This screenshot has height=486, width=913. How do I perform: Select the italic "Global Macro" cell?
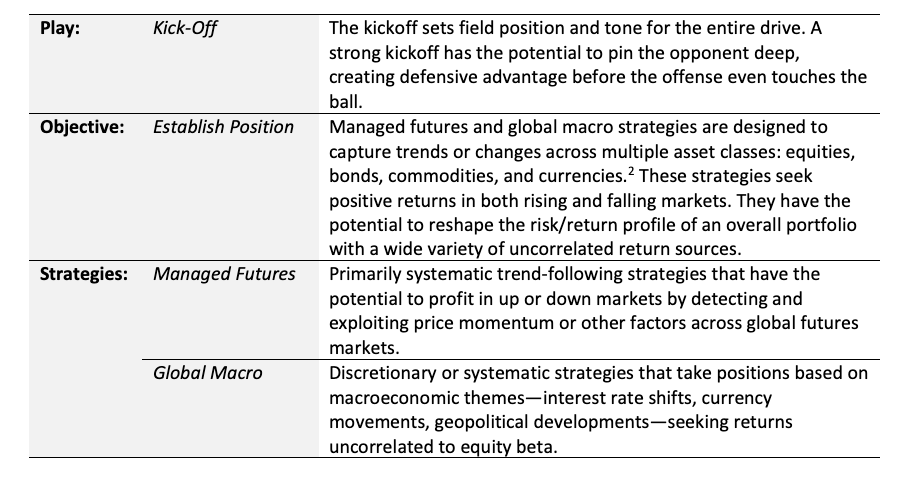pos(208,373)
